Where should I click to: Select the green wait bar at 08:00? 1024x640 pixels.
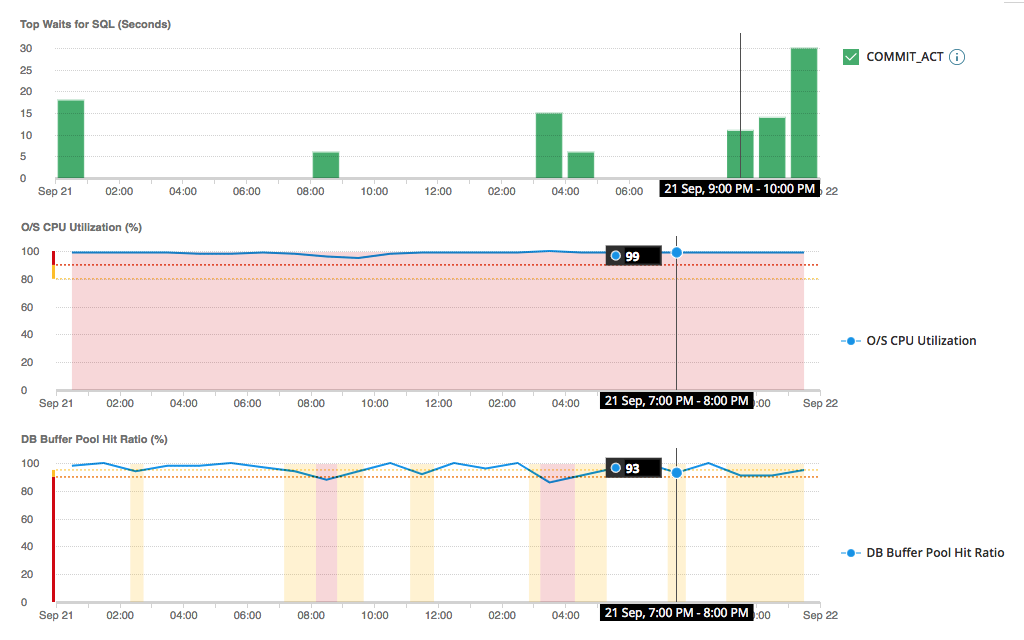(326, 165)
